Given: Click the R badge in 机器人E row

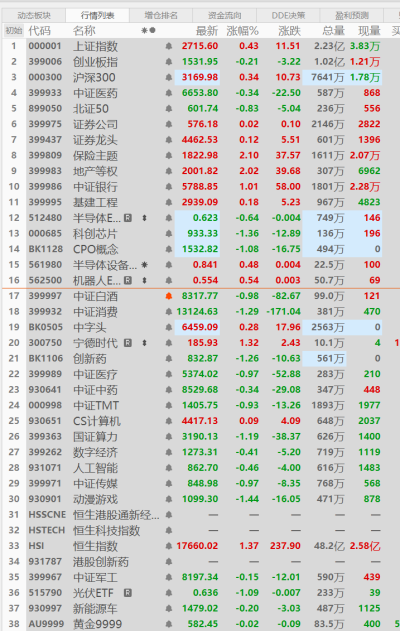Looking at the screenshot, I should pos(128,280).
